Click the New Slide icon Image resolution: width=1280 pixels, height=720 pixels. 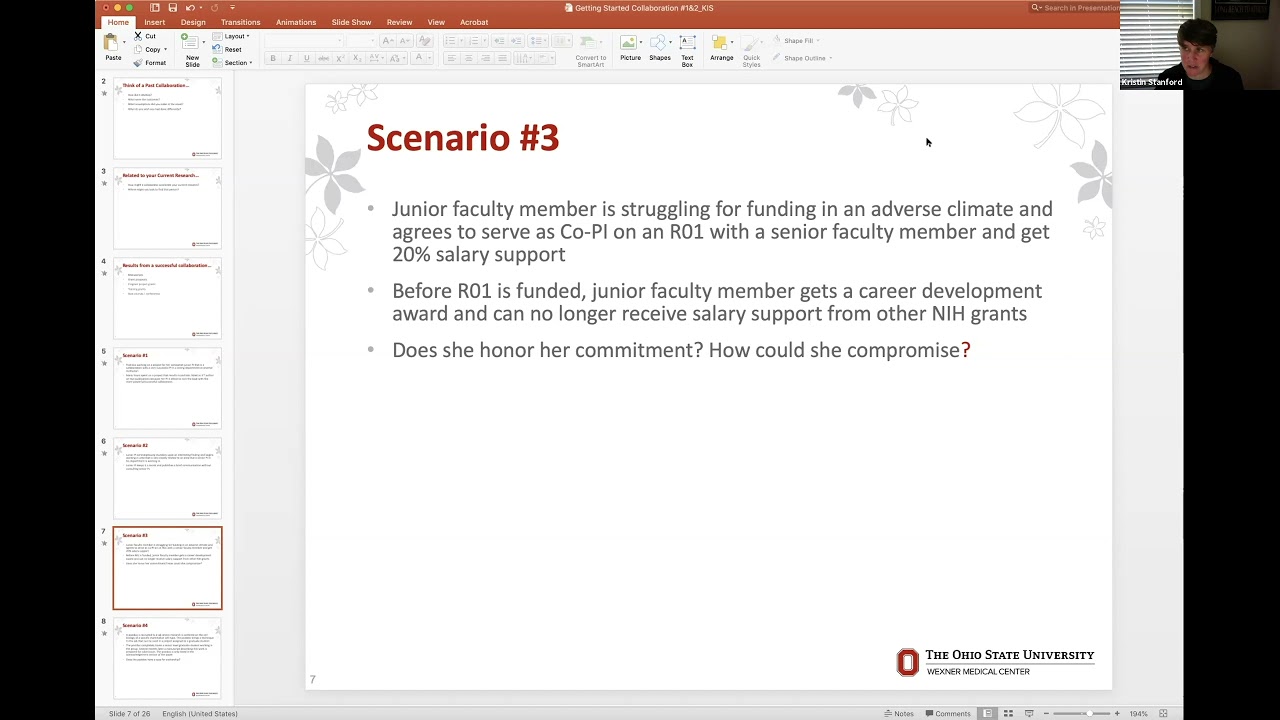190,43
